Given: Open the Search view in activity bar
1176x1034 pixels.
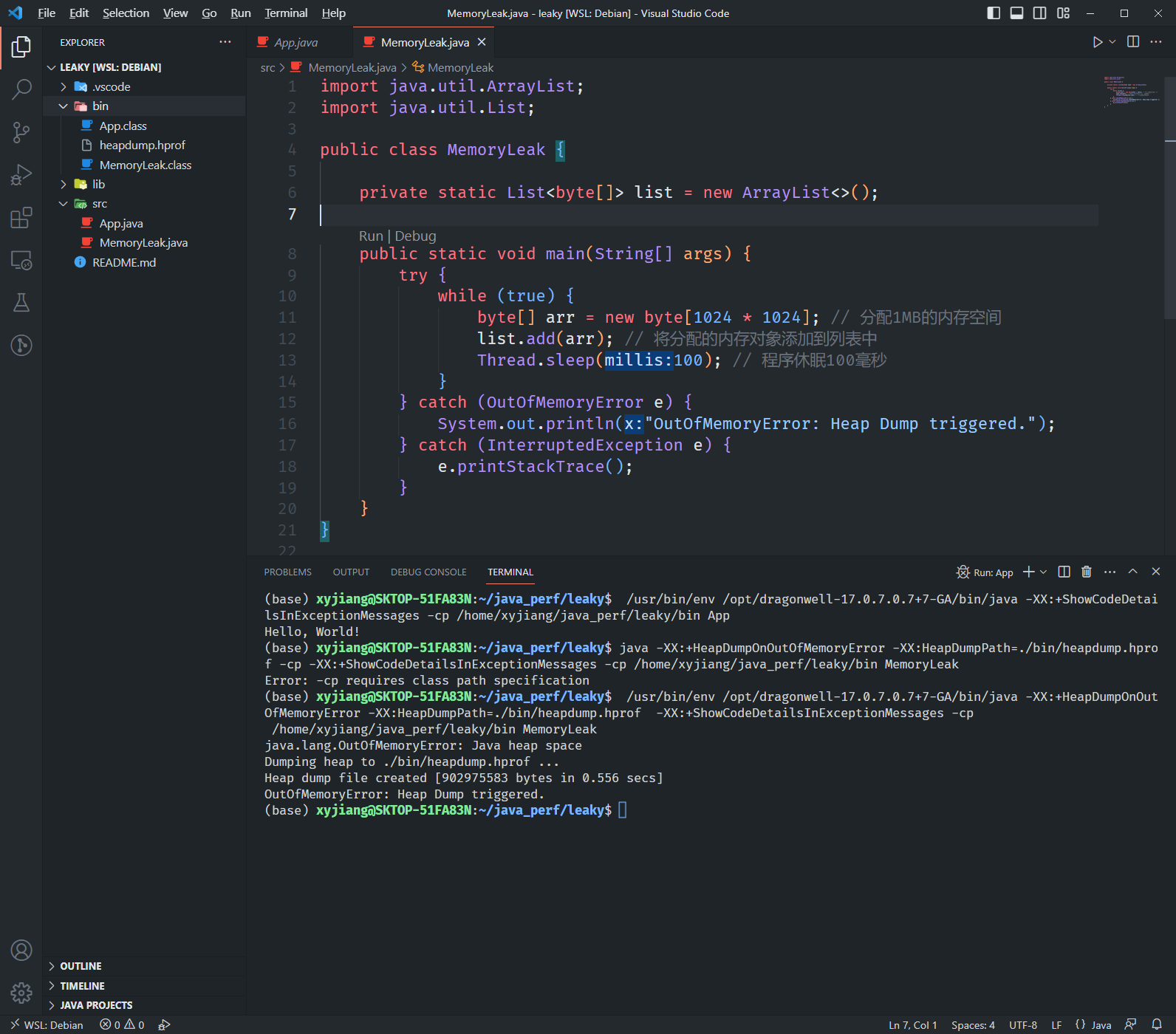Looking at the screenshot, I should pos(21,90).
